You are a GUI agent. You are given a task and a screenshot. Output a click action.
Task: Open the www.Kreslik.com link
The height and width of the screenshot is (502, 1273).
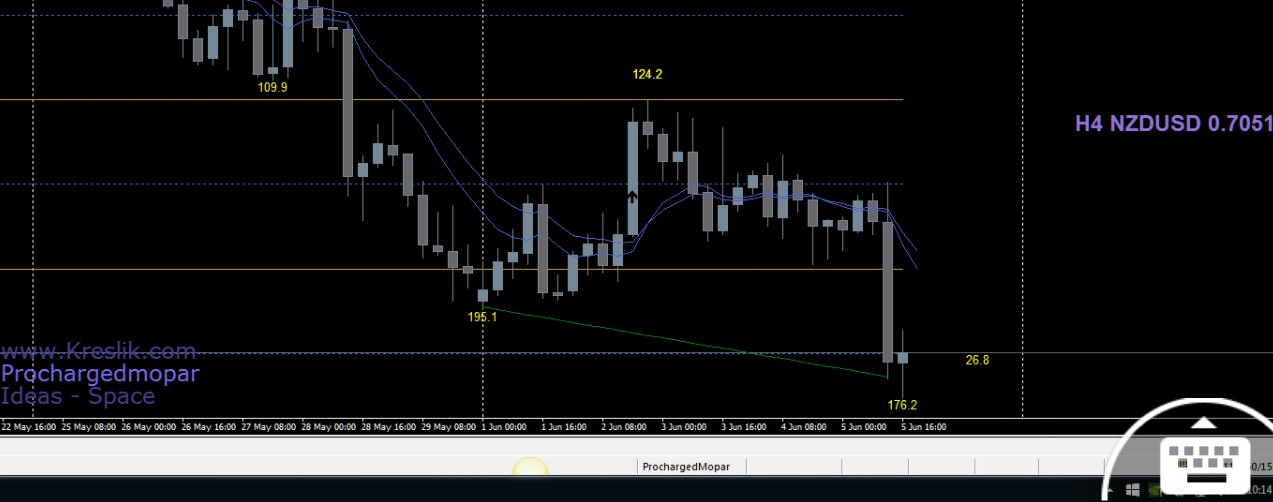[x=98, y=352]
